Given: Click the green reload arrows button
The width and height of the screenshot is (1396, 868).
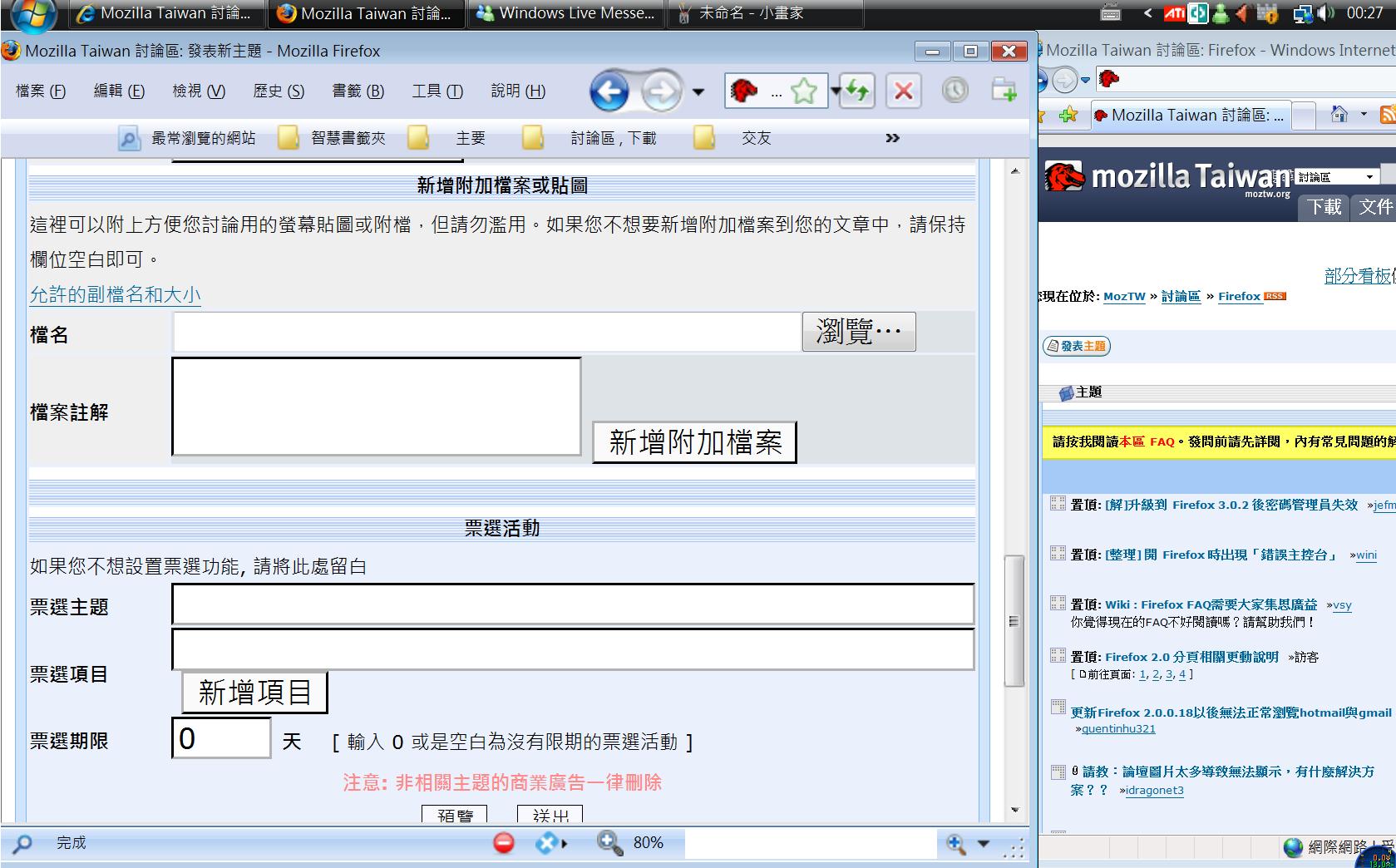Looking at the screenshot, I should (x=857, y=91).
